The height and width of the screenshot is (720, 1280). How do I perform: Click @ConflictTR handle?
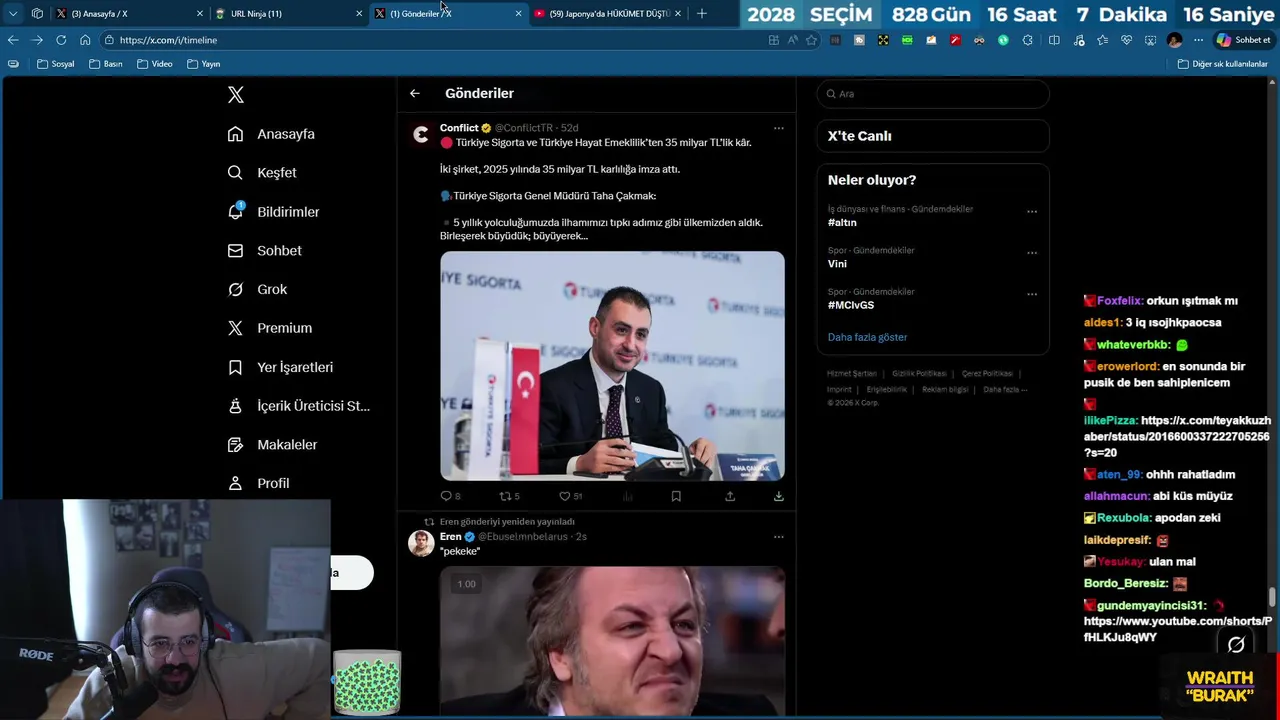(524, 128)
